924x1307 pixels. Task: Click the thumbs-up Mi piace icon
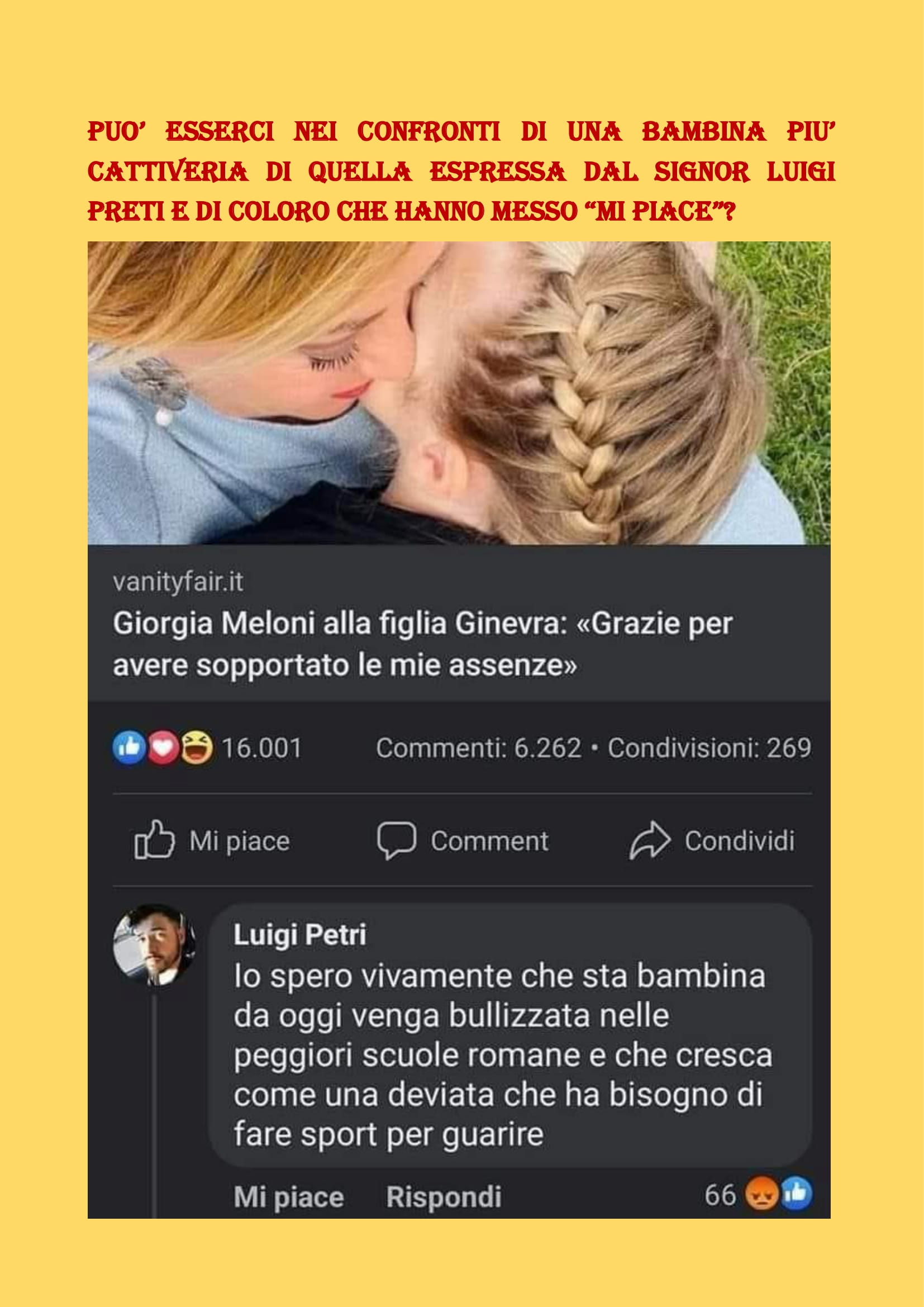pos(154,840)
